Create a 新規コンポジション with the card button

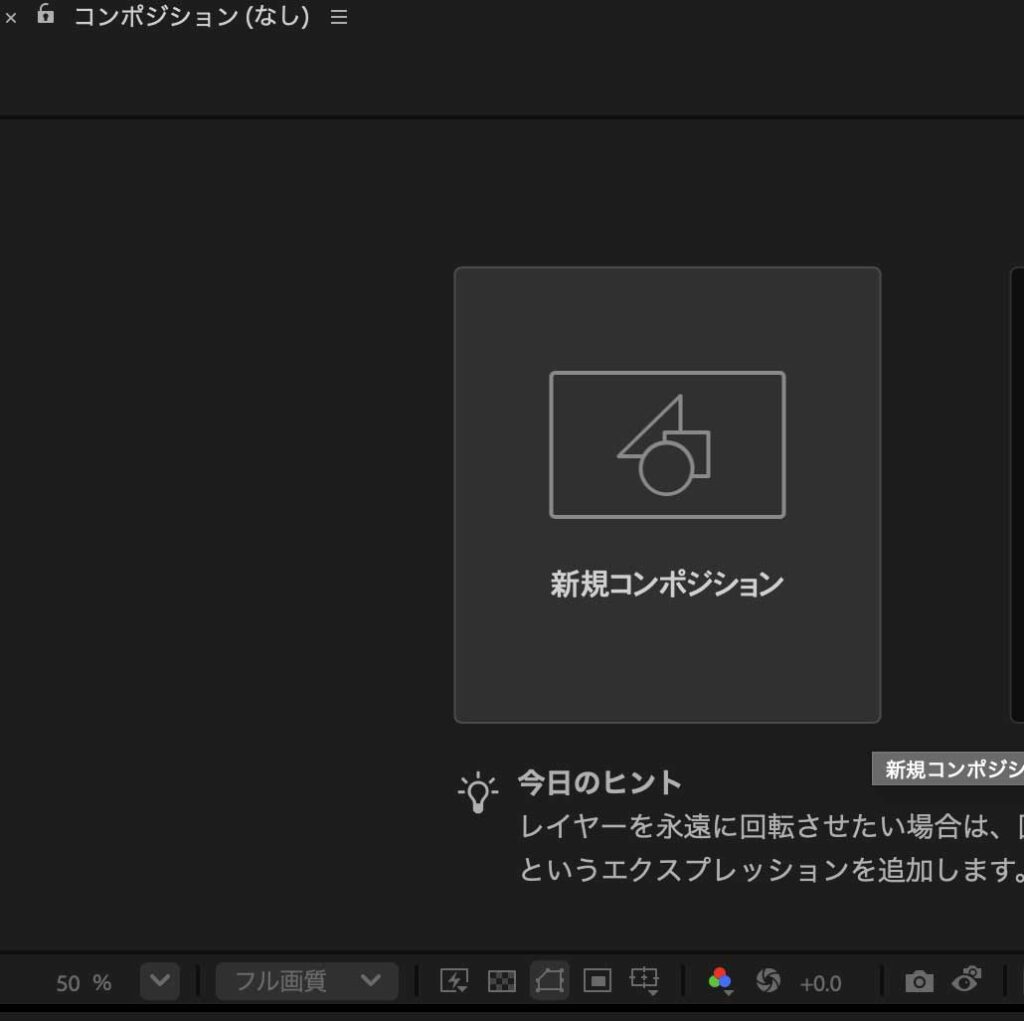(x=667, y=493)
